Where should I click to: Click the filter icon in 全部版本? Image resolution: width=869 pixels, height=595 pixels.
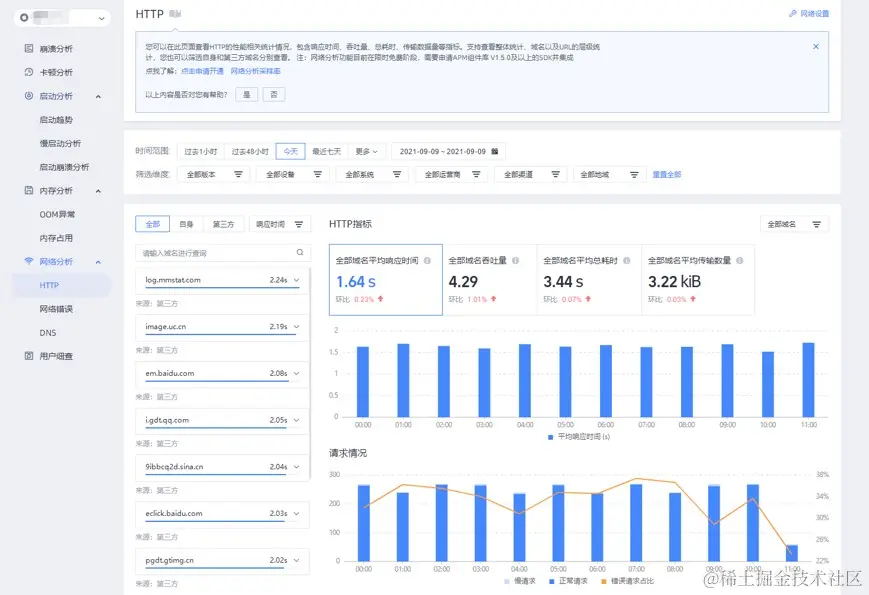point(238,175)
